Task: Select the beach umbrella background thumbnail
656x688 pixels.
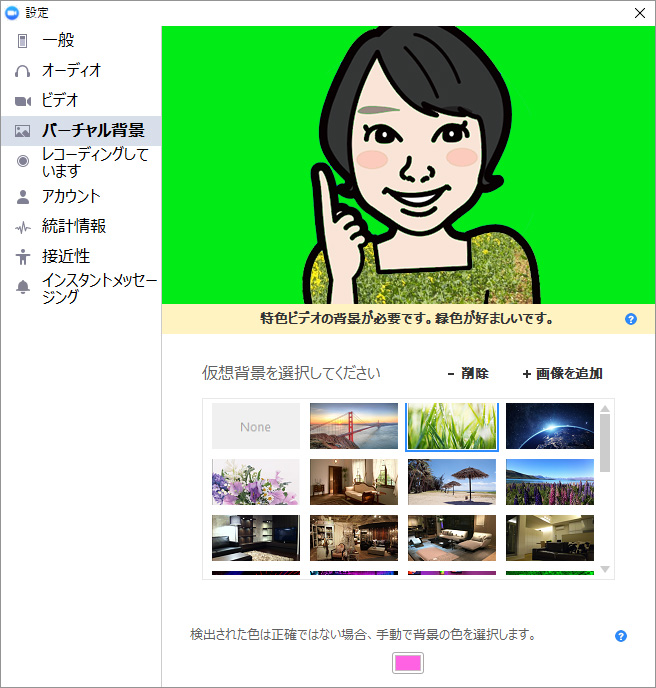Action: (451, 482)
